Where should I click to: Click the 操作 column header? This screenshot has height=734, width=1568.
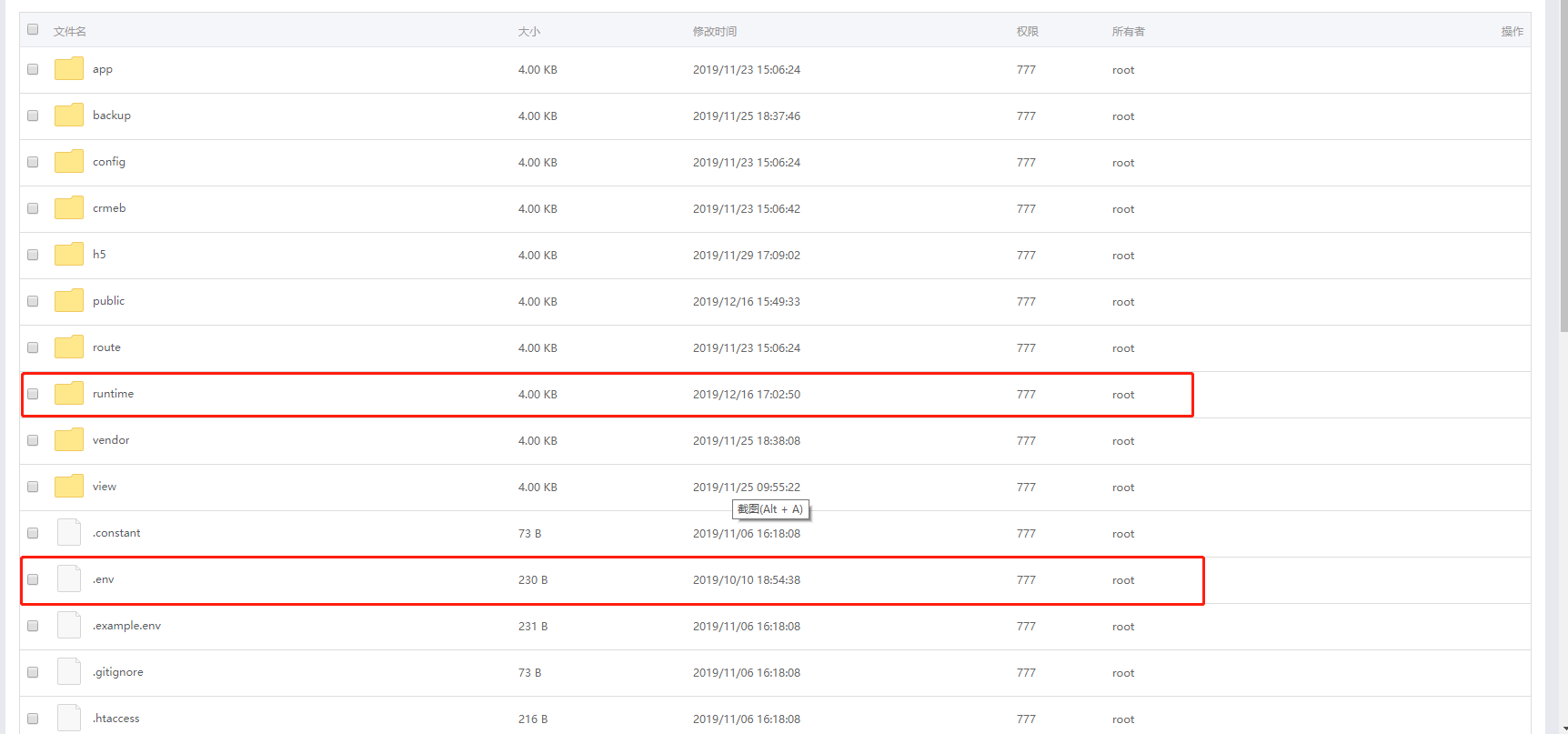click(1513, 31)
